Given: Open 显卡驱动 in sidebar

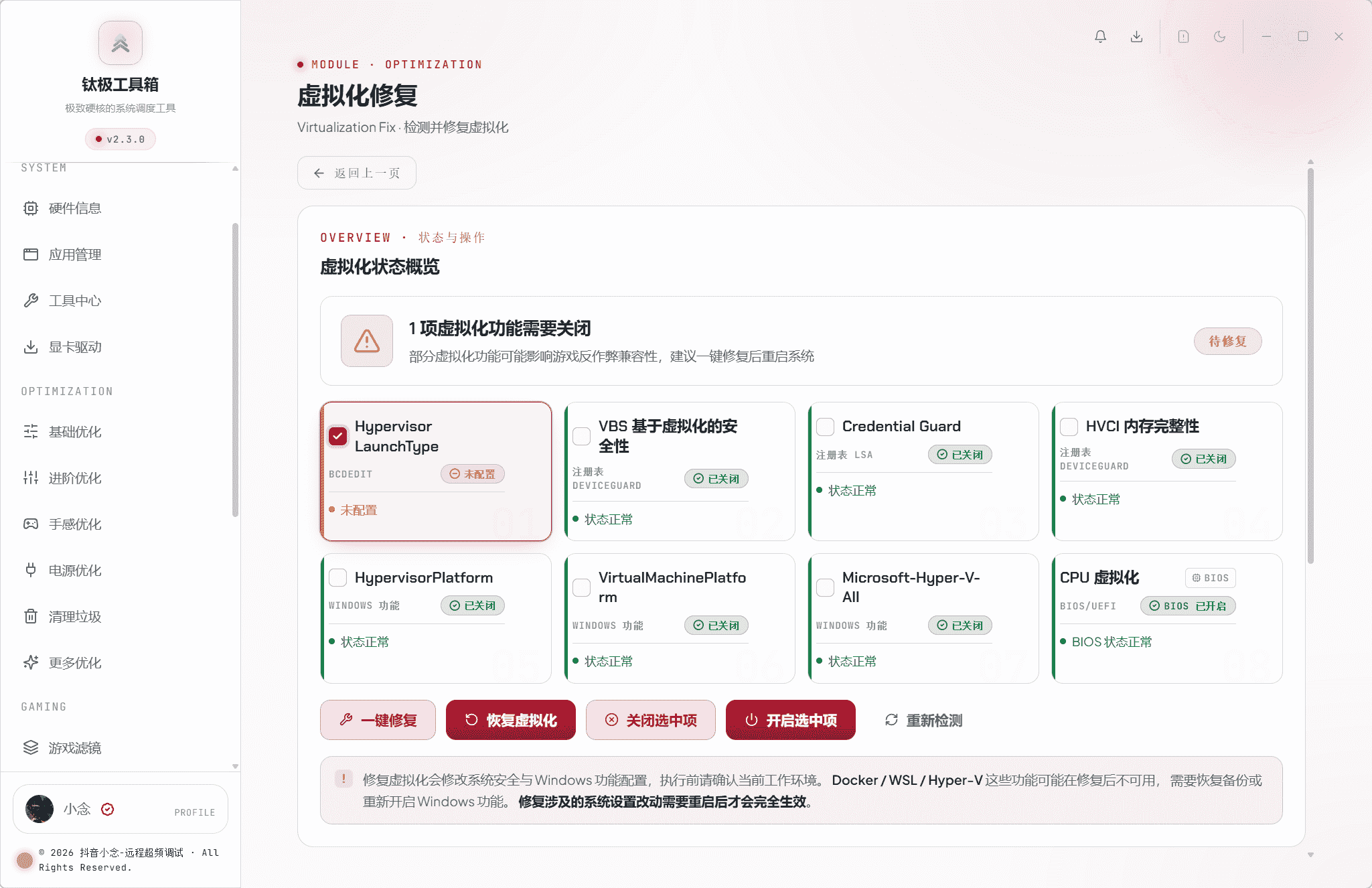Looking at the screenshot, I should 121,347.
